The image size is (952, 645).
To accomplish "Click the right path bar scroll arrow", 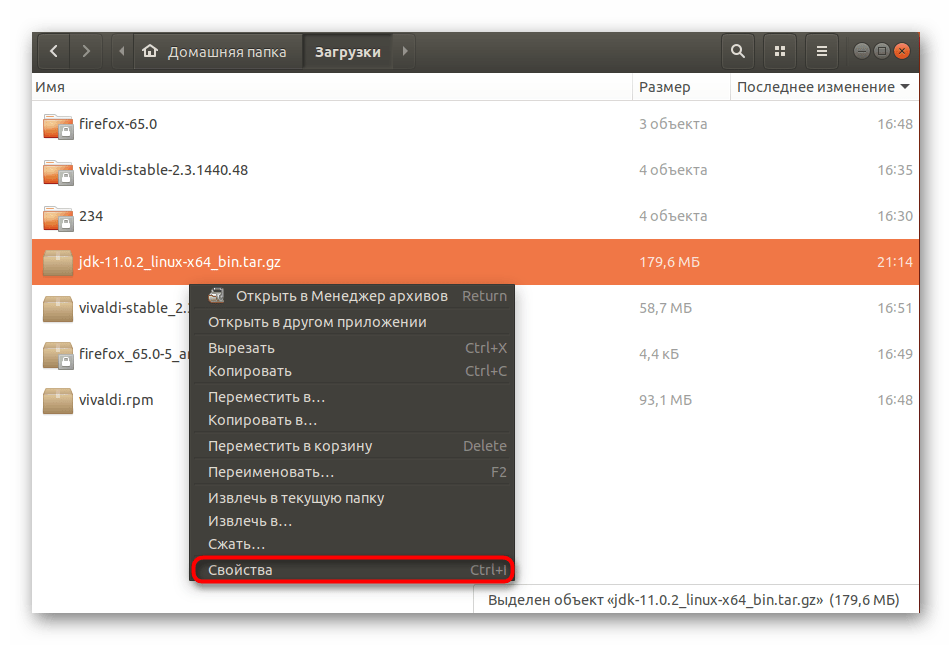I will click(404, 51).
